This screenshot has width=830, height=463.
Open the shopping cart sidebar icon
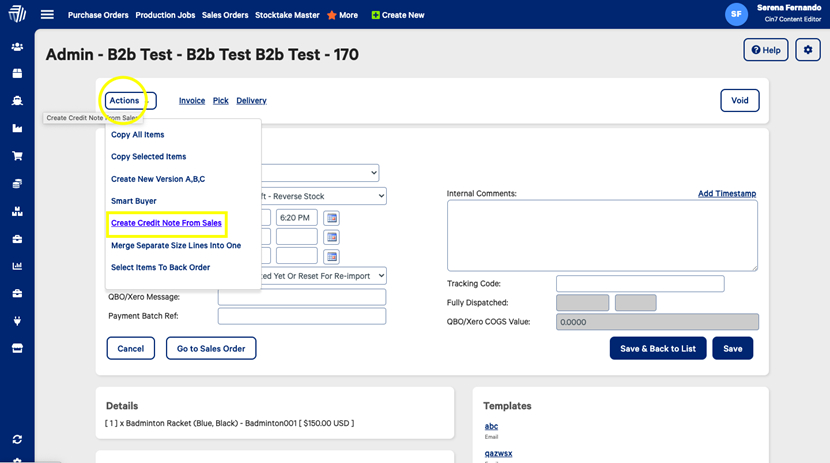pyautogui.click(x=17, y=156)
